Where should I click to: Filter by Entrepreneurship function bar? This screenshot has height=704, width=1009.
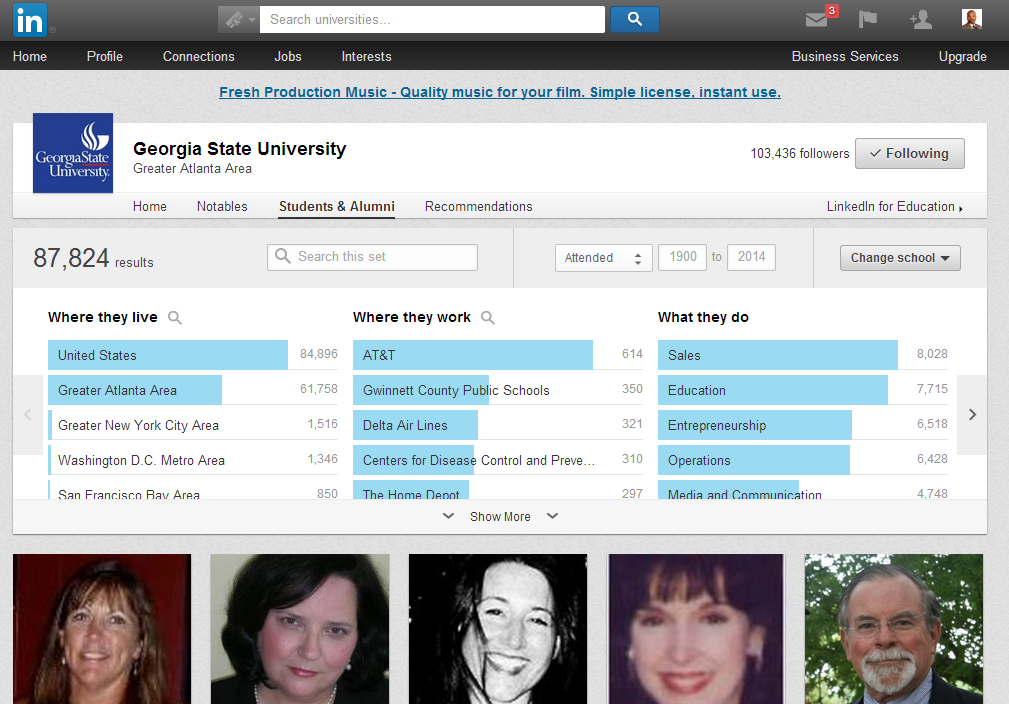pyautogui.click(x=803, y=425)
